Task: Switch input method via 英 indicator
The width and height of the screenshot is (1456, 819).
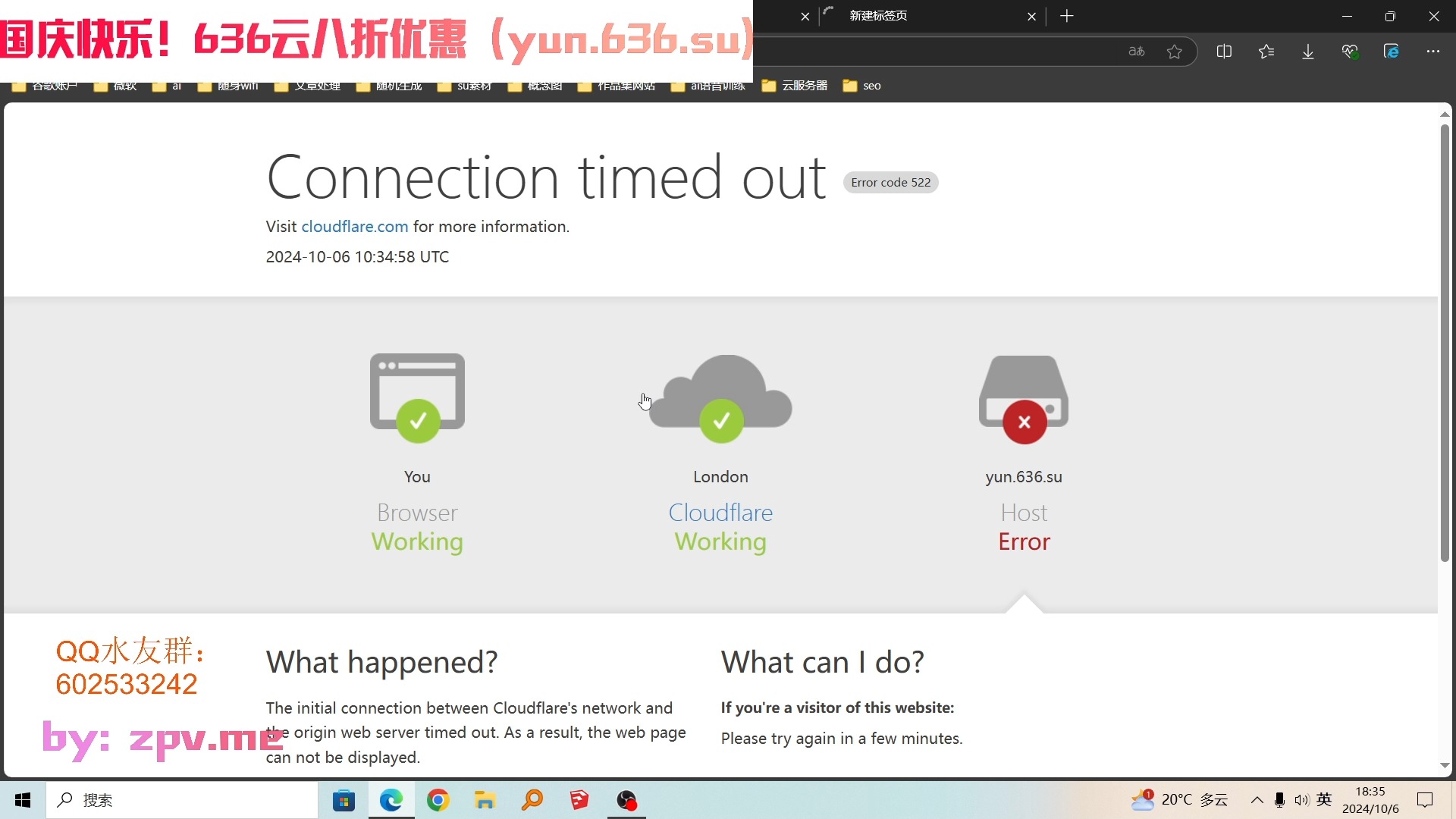Action: tap(1324, 799)
